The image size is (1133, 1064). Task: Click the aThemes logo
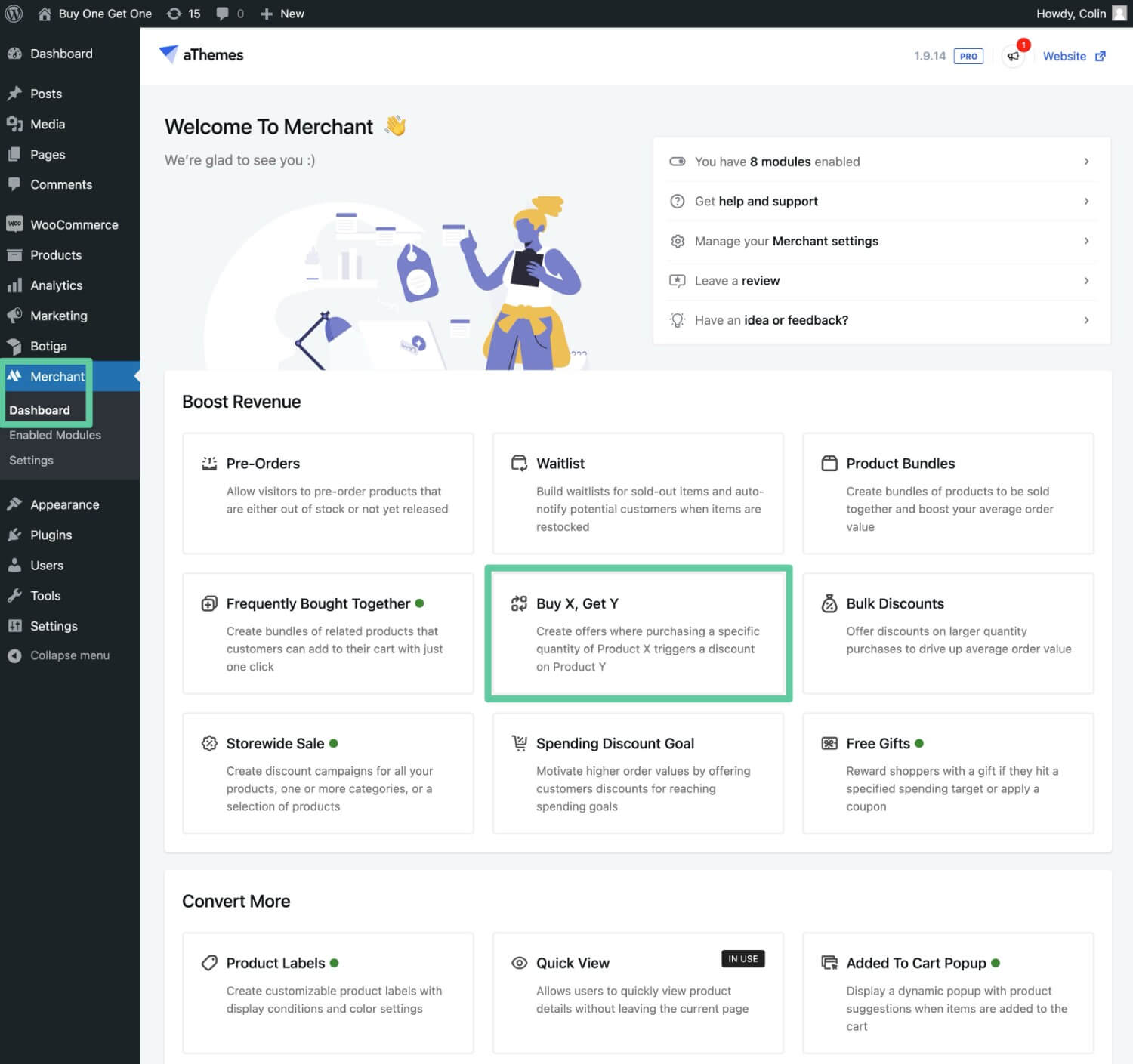[201, 54]
